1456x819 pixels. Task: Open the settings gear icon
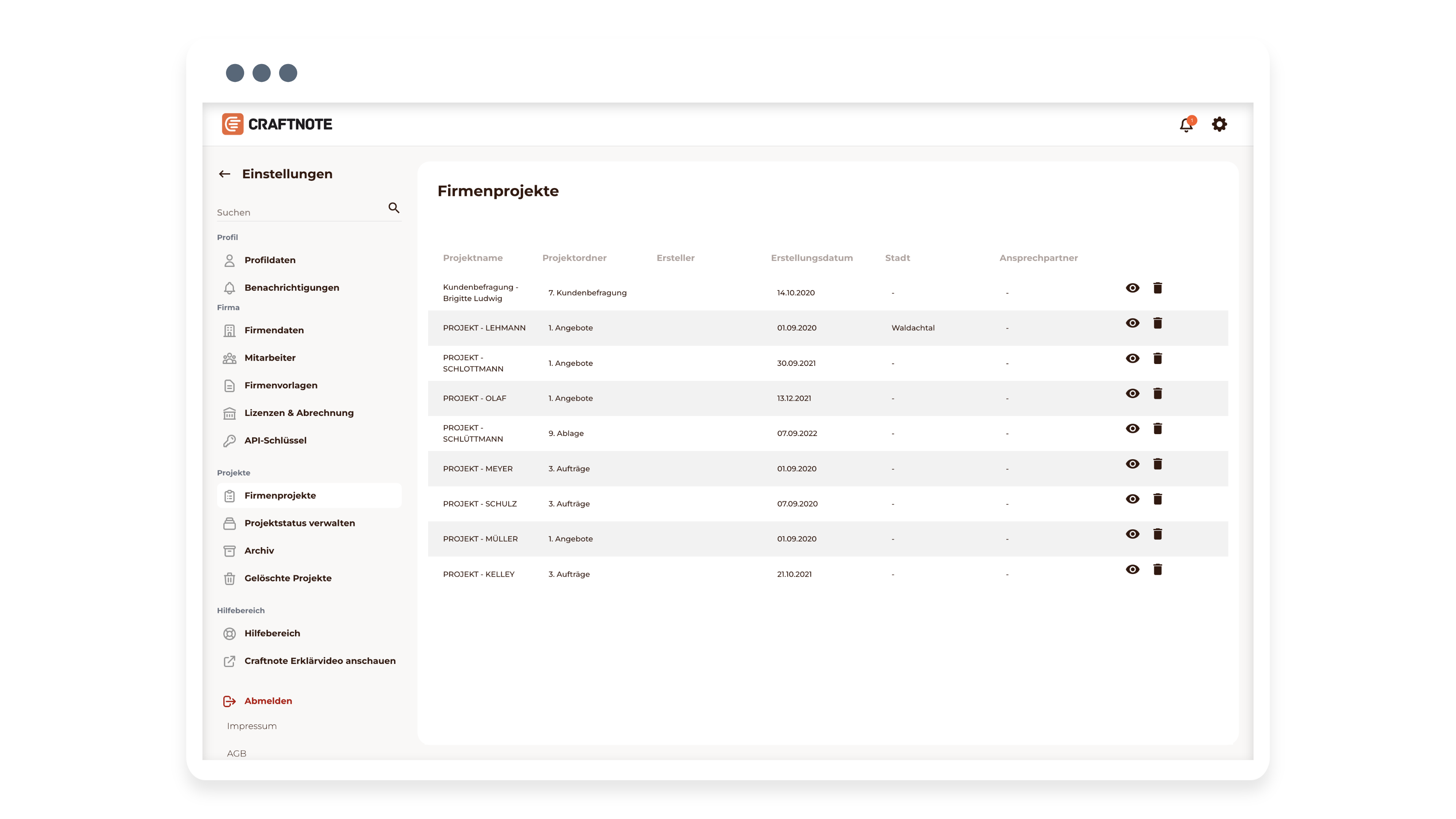1219,124
